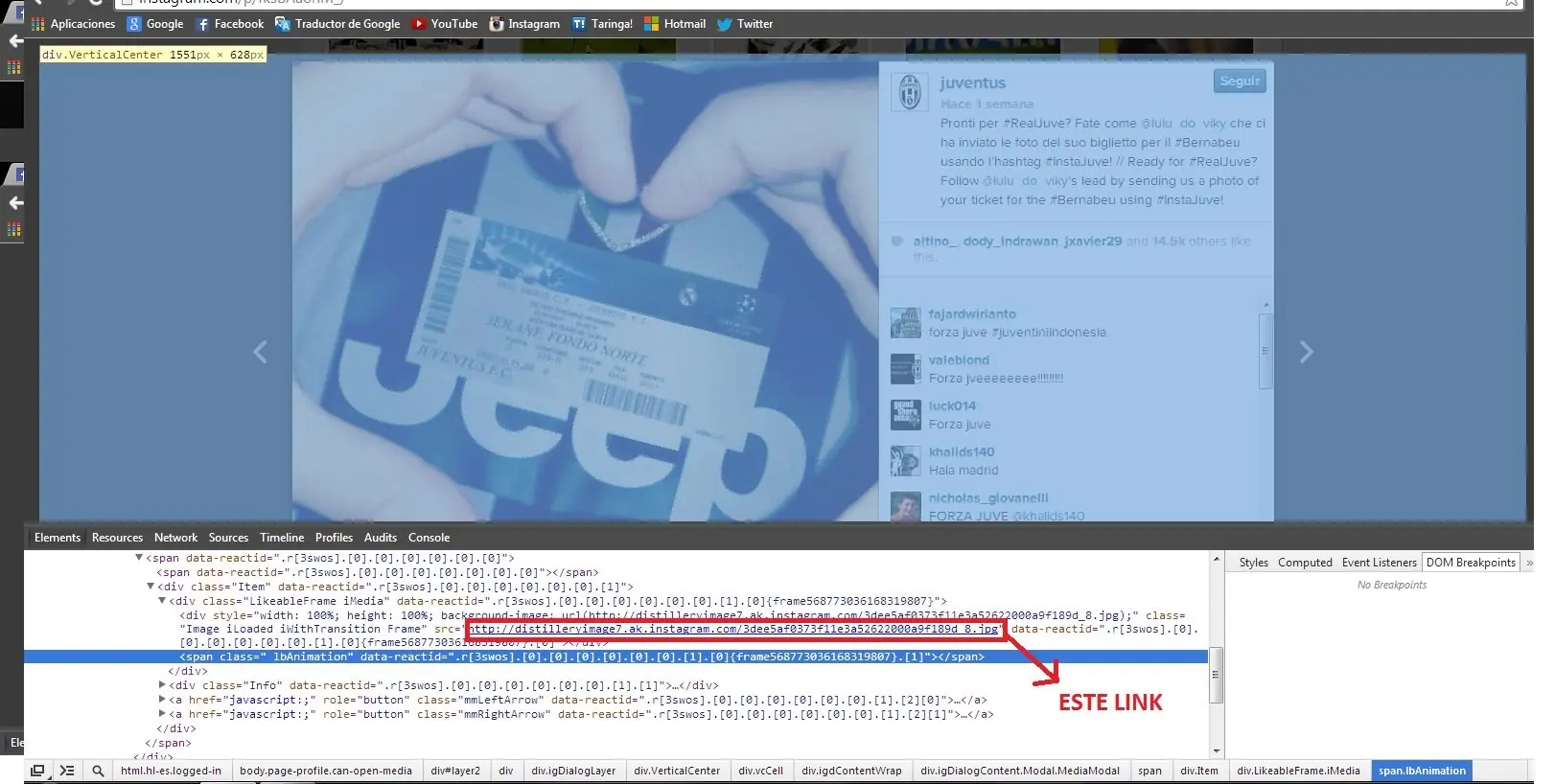The width and height of the screenshot is (1555, 784).
Task: Open the juventus profile link
Action: pos(972,83)
